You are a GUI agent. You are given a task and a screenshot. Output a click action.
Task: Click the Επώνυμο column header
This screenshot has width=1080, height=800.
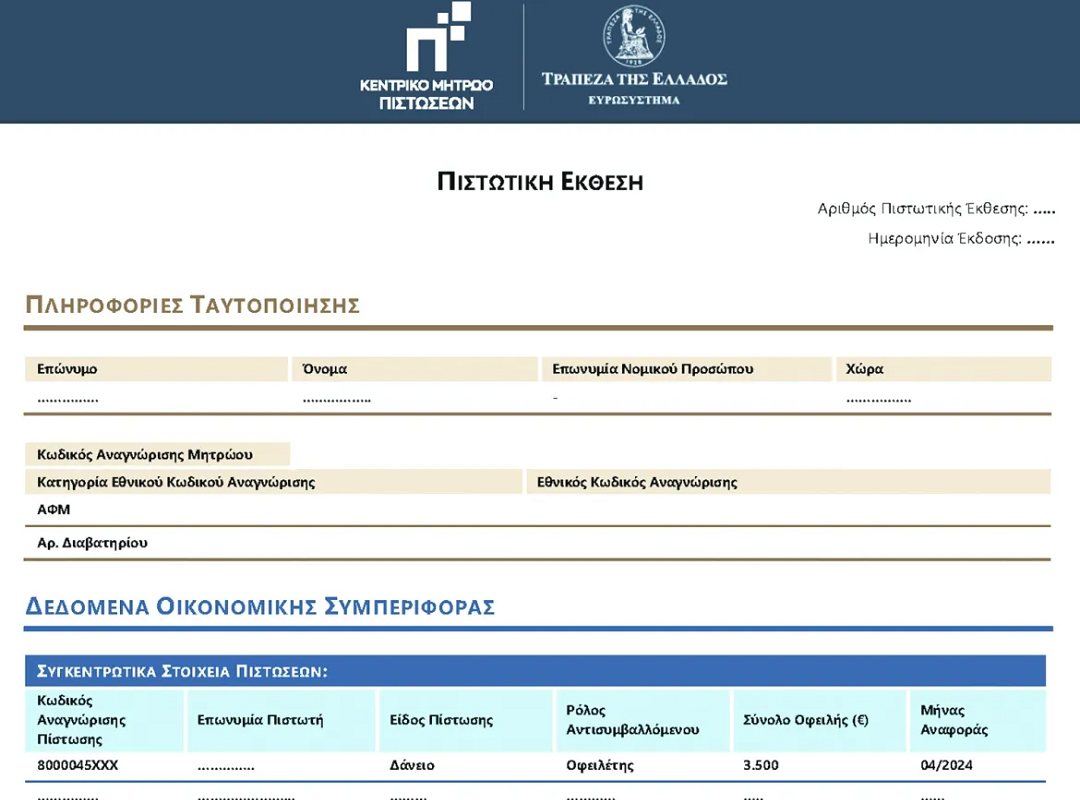[x=68, y=369]
